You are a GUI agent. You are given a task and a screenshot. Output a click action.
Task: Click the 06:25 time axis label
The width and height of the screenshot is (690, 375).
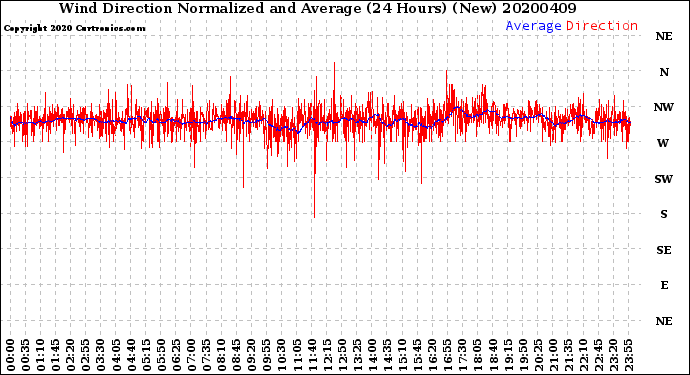pos(176,355)
